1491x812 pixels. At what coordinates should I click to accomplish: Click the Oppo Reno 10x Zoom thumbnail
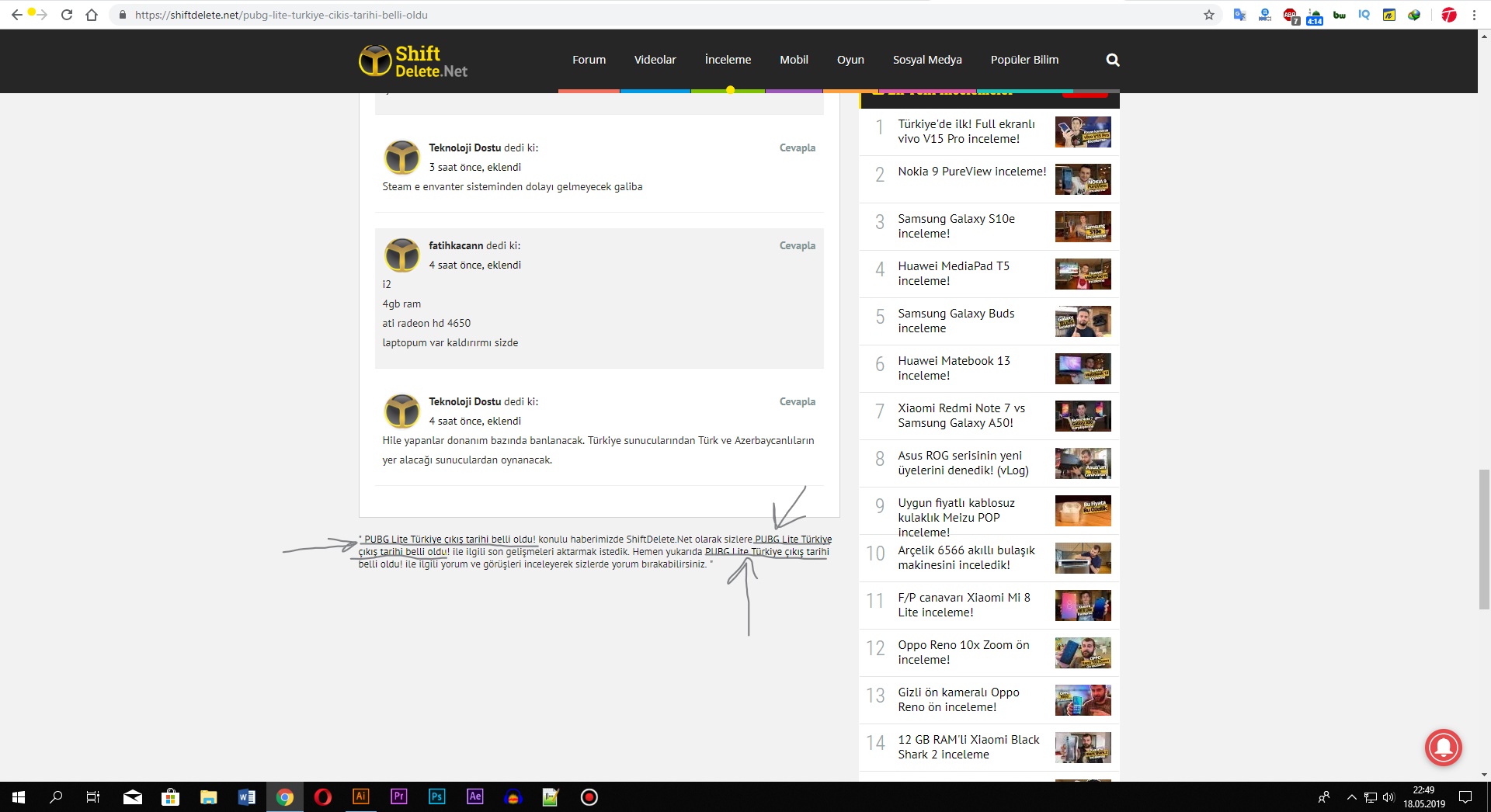tap(1083, 653)
